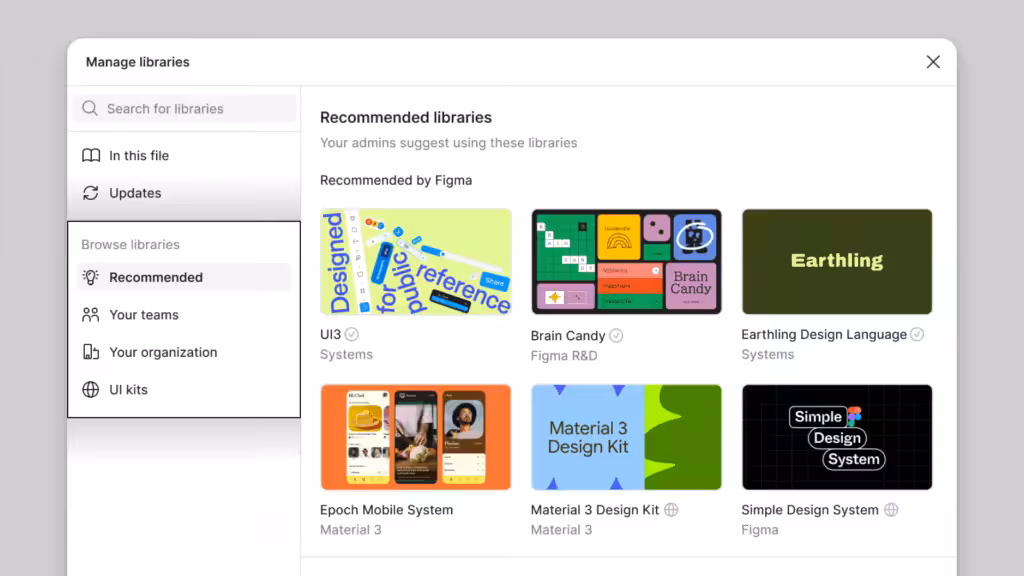Click the Epoch Mobile System title
Screen dimensions: 1024x576
coord(385,510)
